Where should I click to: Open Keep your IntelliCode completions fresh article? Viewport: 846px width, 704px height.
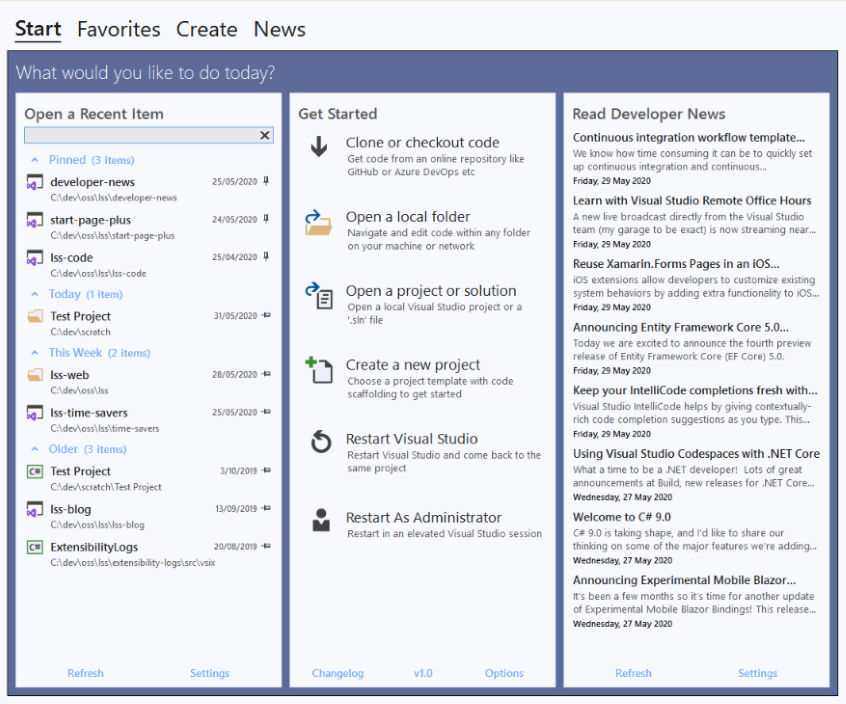click(695, 391)
